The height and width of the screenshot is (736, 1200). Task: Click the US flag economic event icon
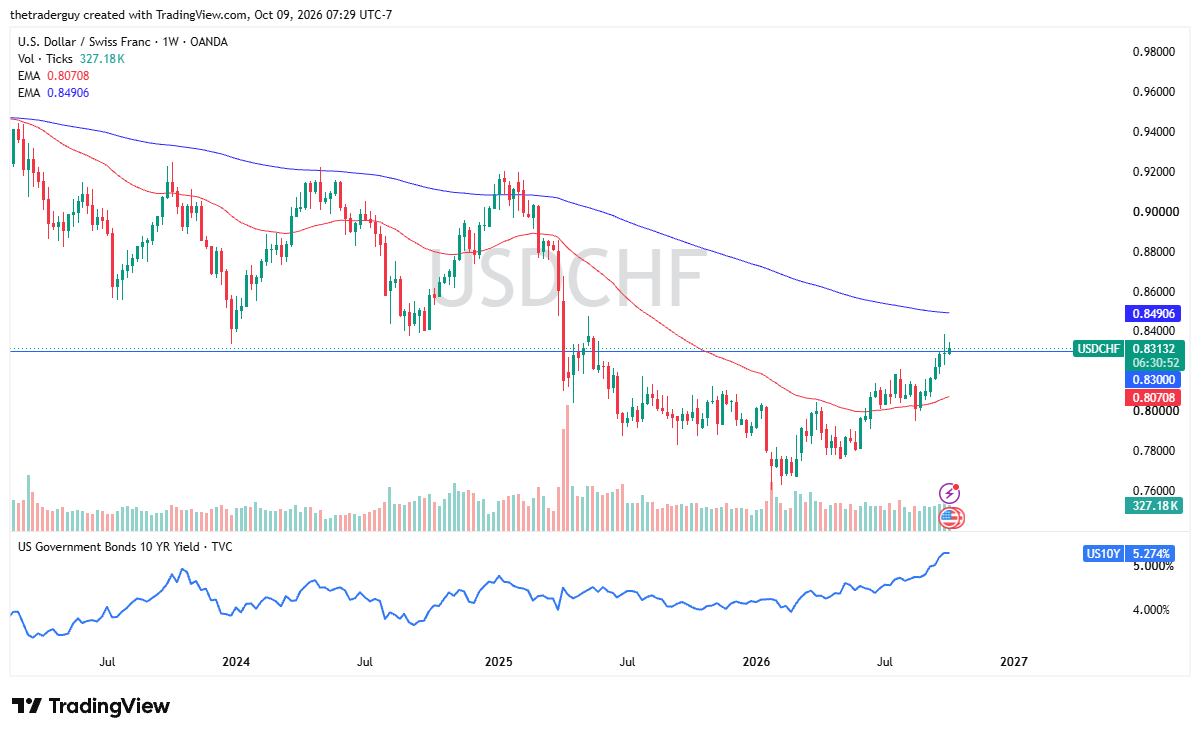coord(951,517)
